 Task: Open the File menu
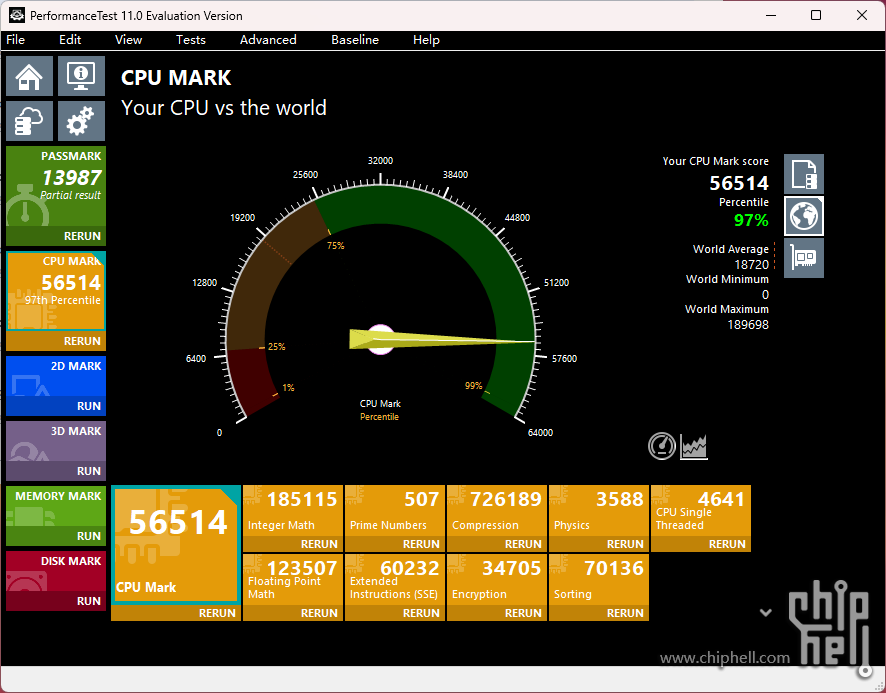pyautogui.click(x=15, y=40)
